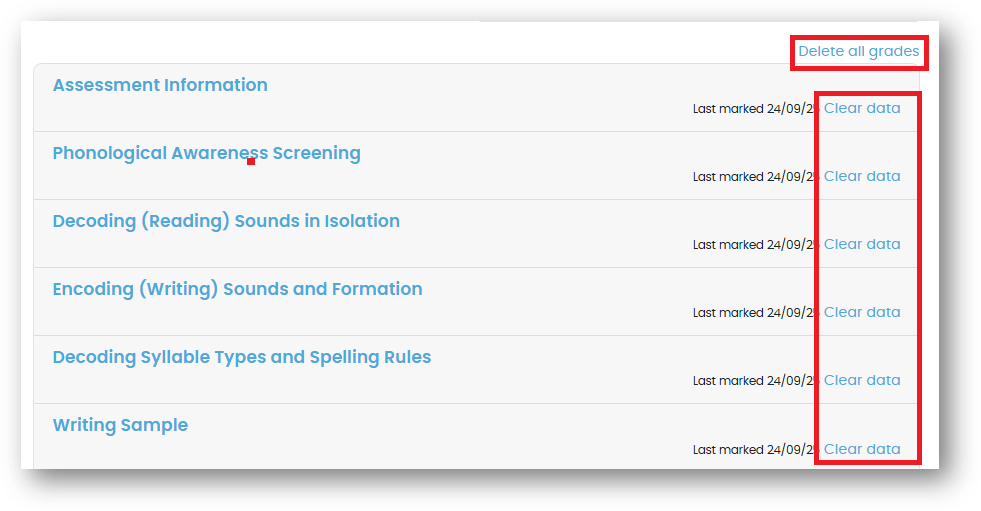Screen dimensions: 981x511
Task: Open the Writing Sample section
Action: coord(120,425)
